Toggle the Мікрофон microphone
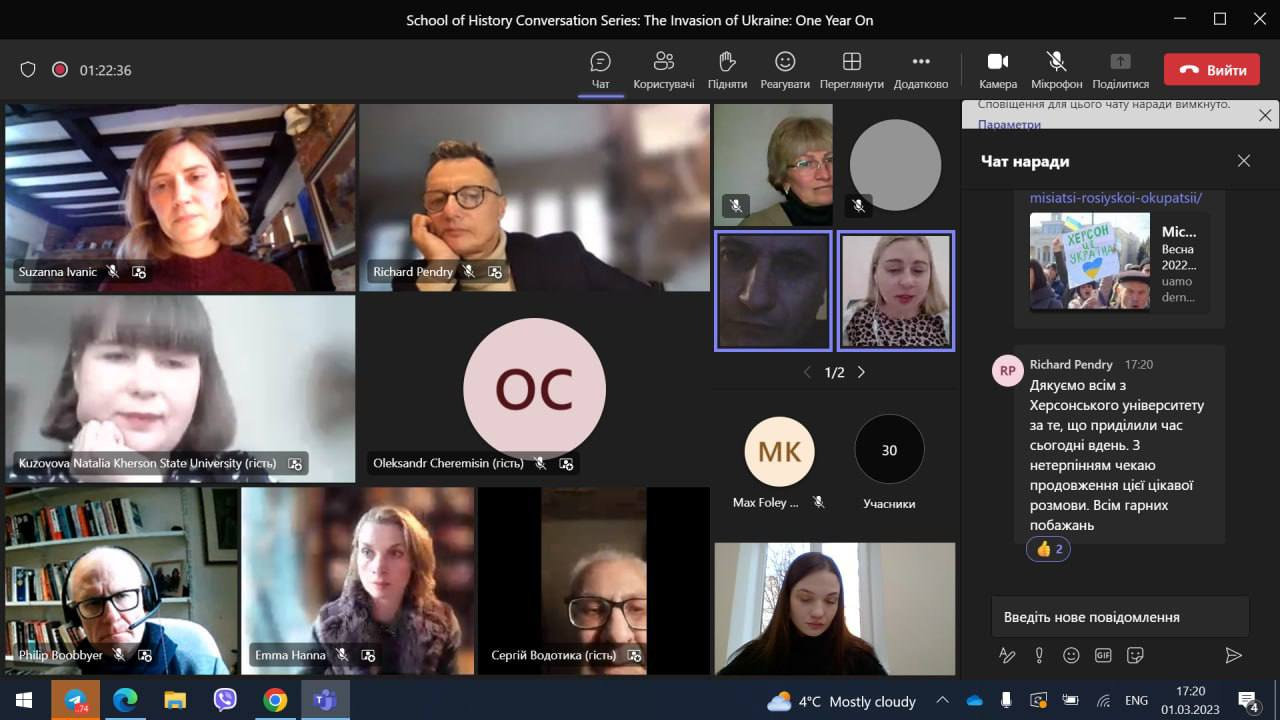 (x=1056, y=70)
